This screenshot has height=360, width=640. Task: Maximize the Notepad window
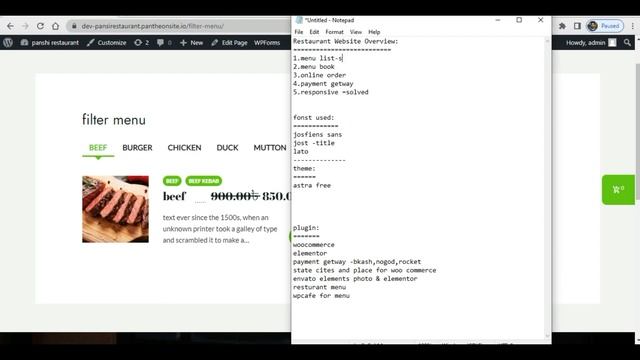point(519,20)
